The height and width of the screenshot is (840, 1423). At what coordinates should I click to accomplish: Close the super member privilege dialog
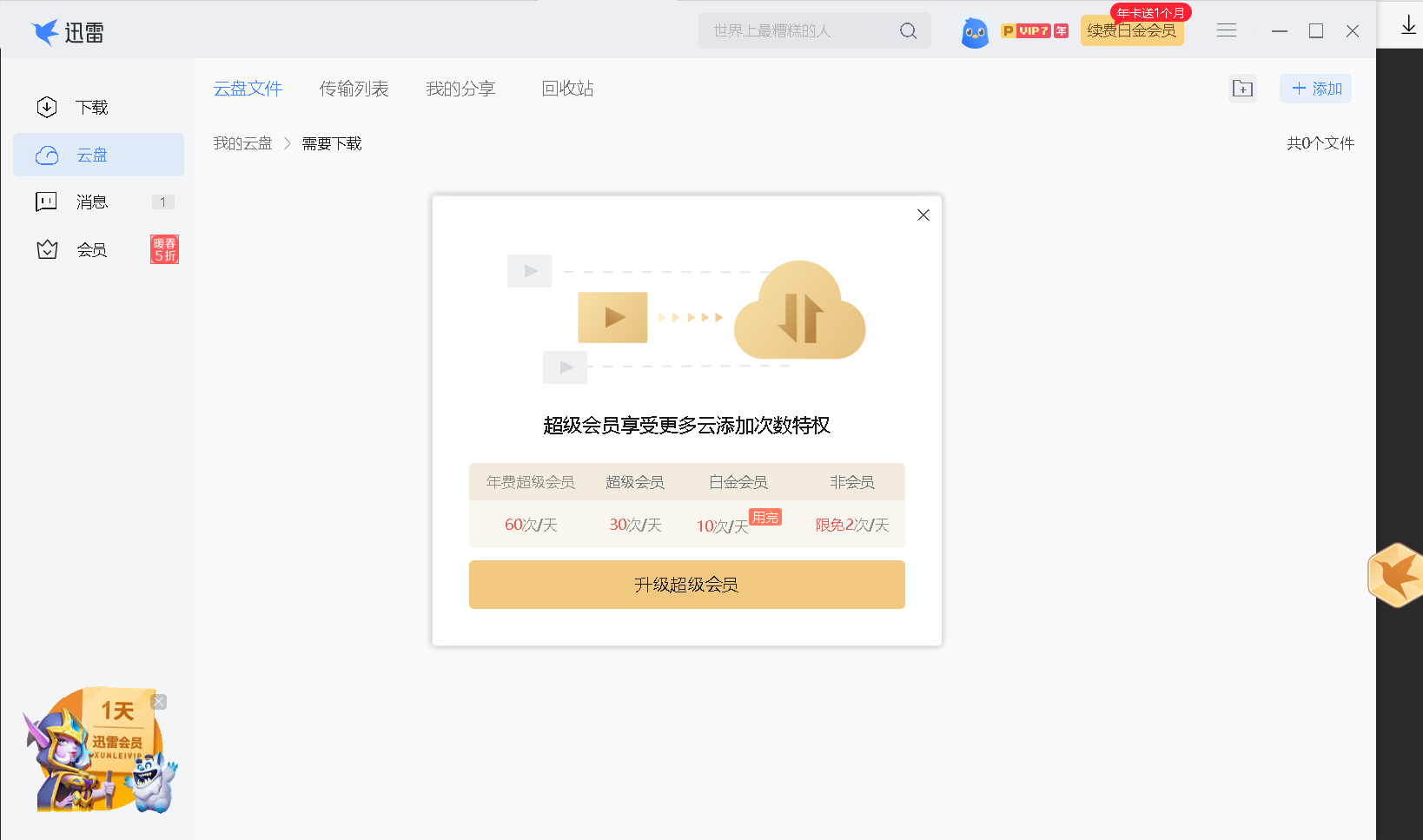[923, 215]
